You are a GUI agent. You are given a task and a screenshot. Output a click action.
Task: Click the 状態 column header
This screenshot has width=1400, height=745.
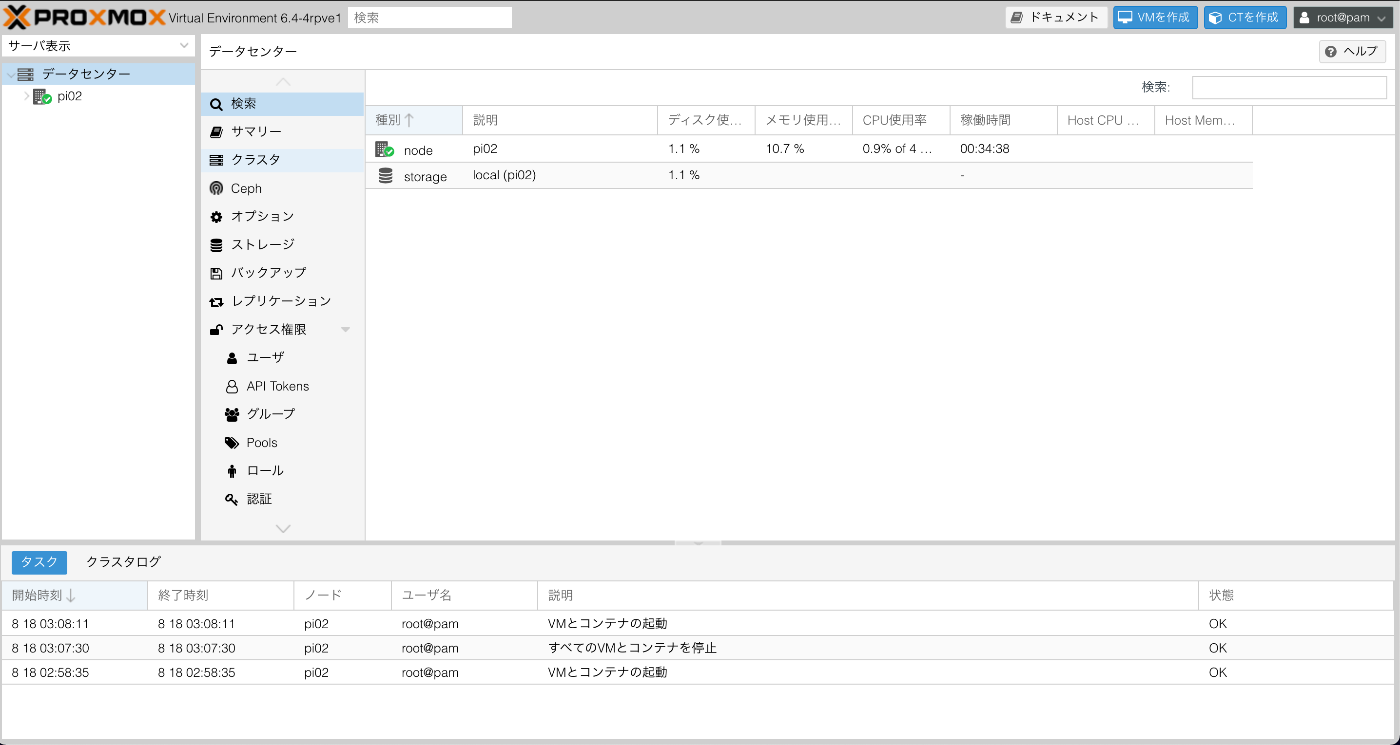[x=1295, y=595]
